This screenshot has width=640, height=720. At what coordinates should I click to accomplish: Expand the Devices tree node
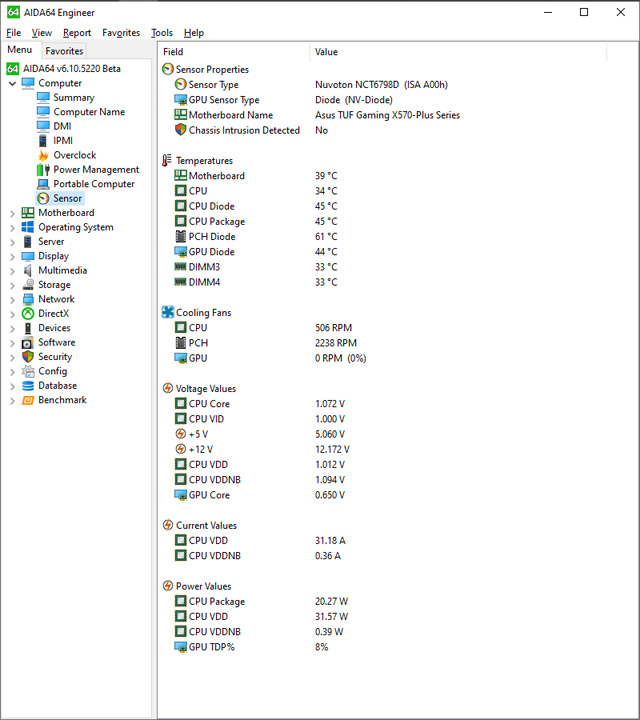point(12,328)
